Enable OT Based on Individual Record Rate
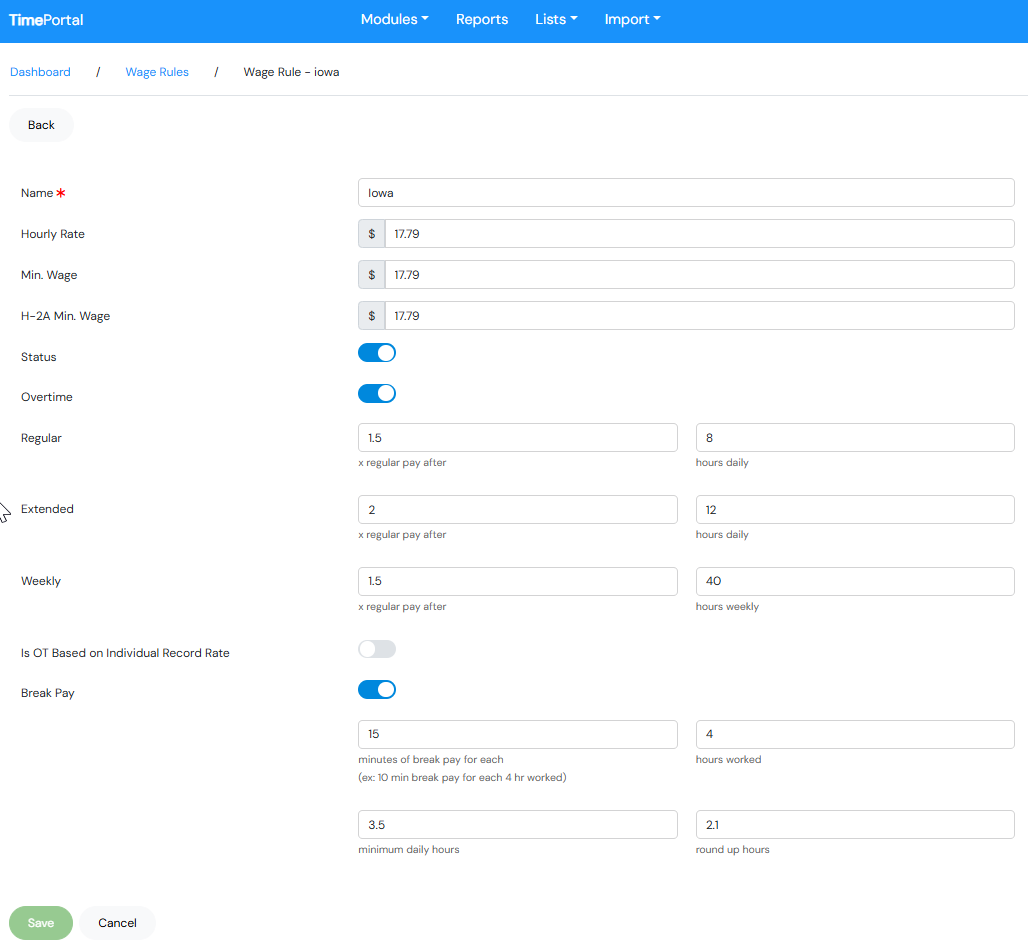1028x943 pixels. point(377,650)
